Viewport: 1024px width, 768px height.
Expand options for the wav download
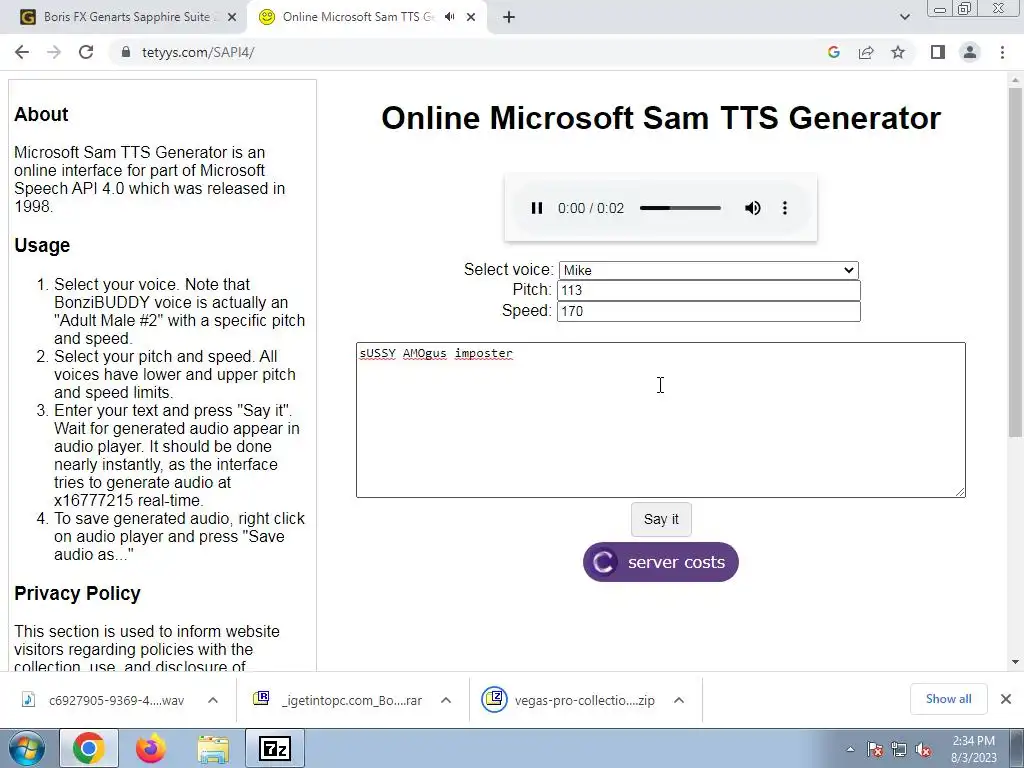pyautogui.click(x=213, y=700)
